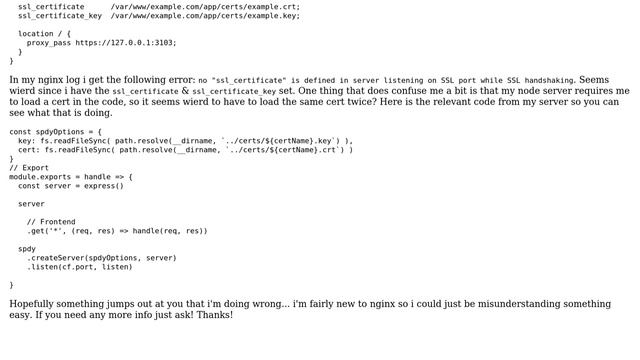Click the word 'spdy' in the code

[27, 249]
